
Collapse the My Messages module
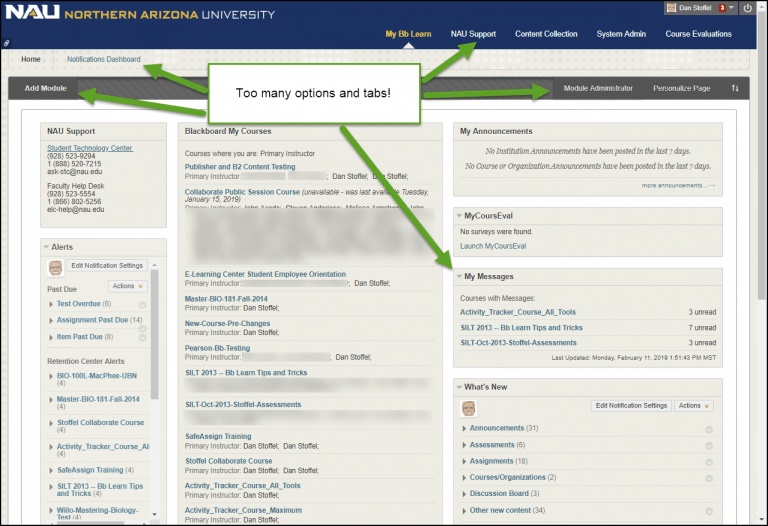pos(458,276)
